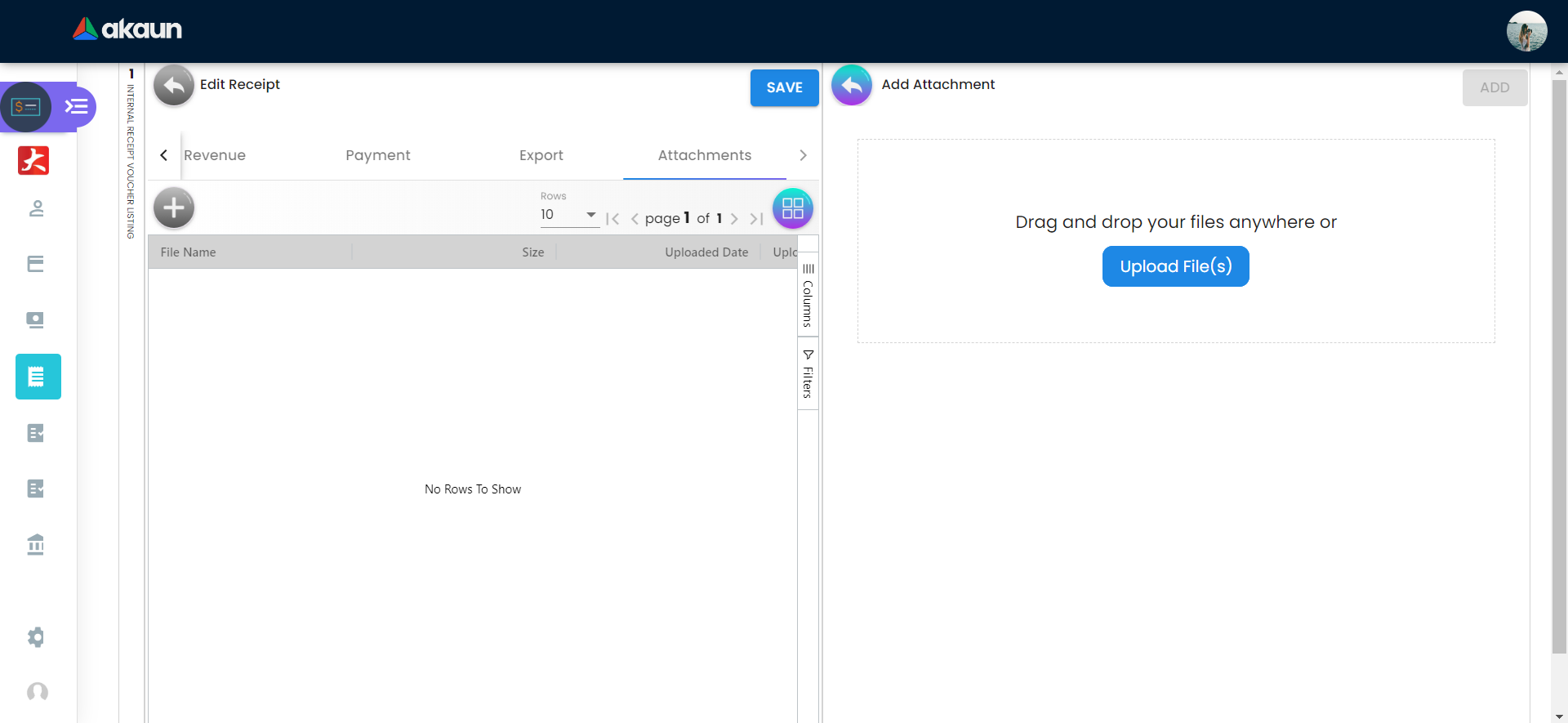Switch to the Payment tab
The width and height of the screenshot is (1568, 723).
[x=378, y=155]
